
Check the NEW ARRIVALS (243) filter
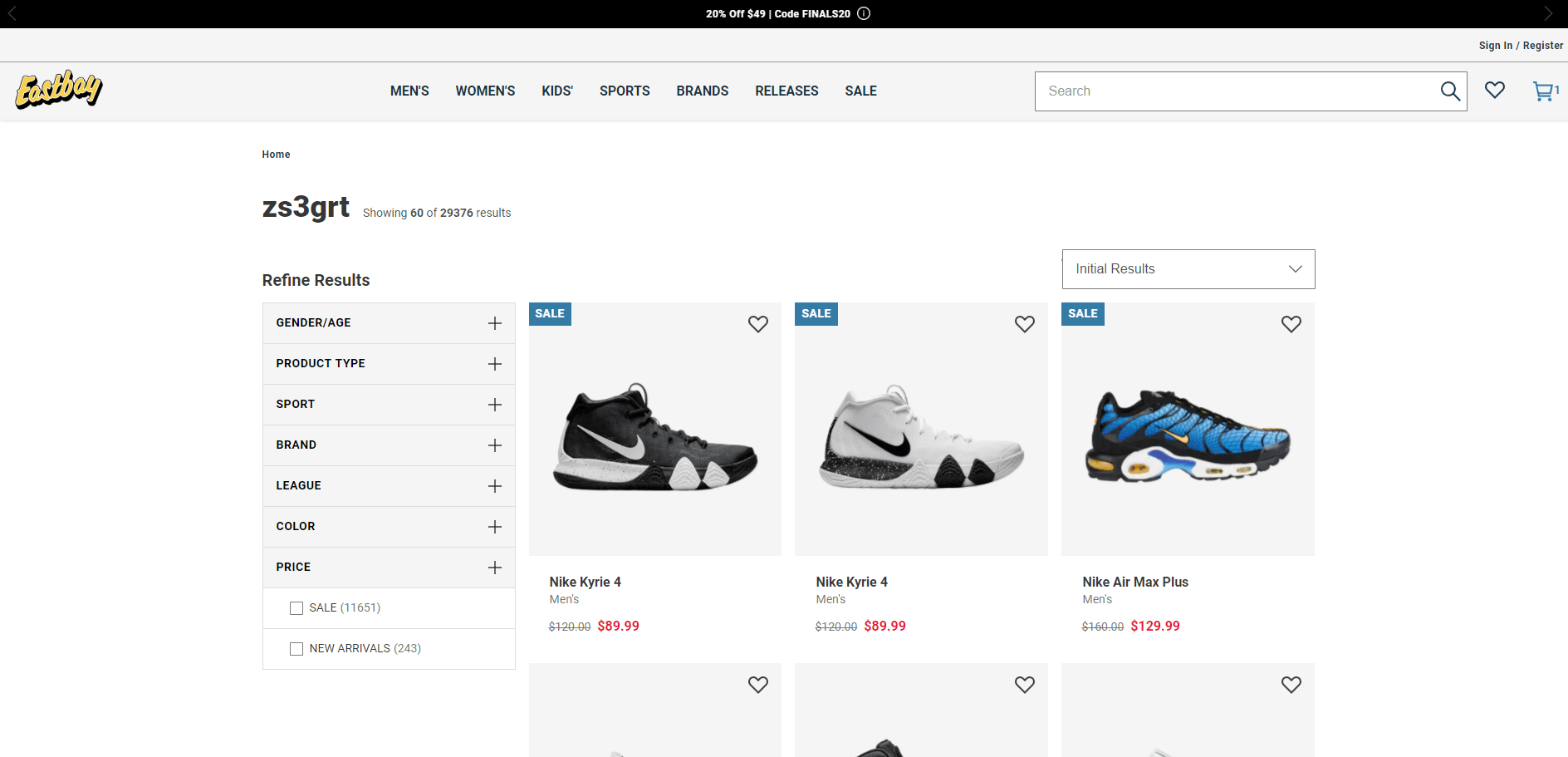point(296,649)
